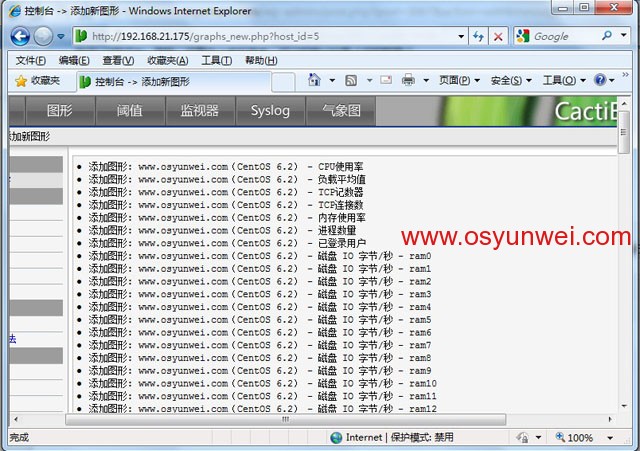Click the search magnifier icon

[x=607, y=36]
